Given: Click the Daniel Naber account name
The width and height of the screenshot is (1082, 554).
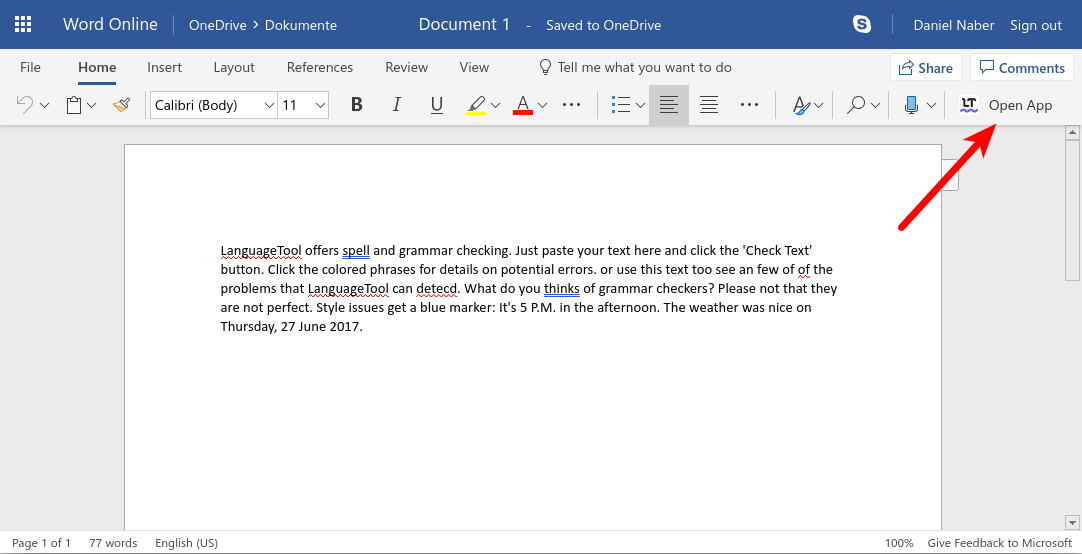Looking at the screenshot, I should tap(954, 26).
